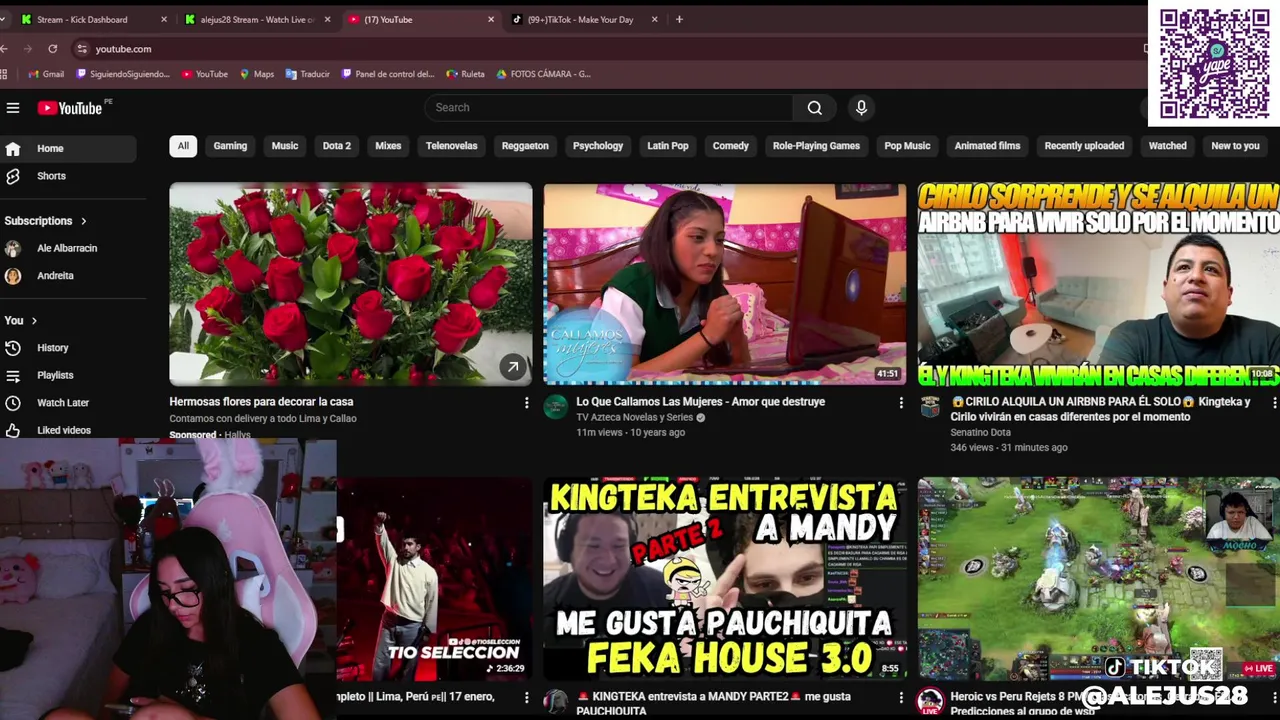Click TV Azteca Novelas y Series channel avatar
The height and width of the screenshot is (720, 1280).
pos(556,406)
